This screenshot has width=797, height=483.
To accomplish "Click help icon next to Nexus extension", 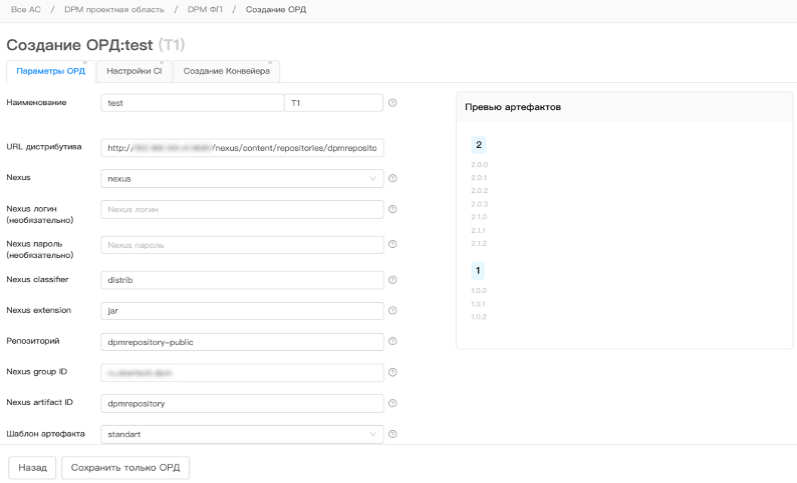I will [x=393, y=311].
